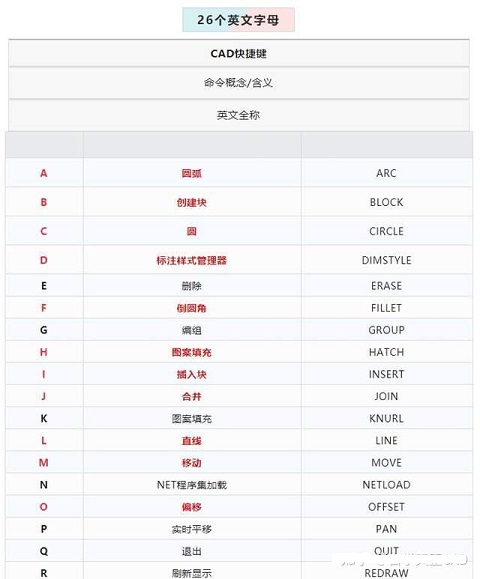Viewport: 480px width, 579px height.
Task: Click the 英文全称 header row
Action: tap(239, 115)
